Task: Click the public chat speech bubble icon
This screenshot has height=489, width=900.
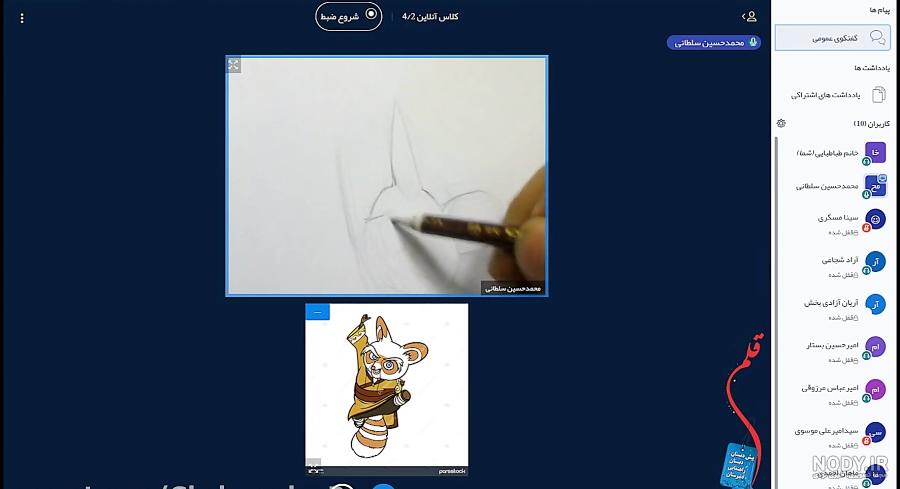Action: click(x=876, y=38)
